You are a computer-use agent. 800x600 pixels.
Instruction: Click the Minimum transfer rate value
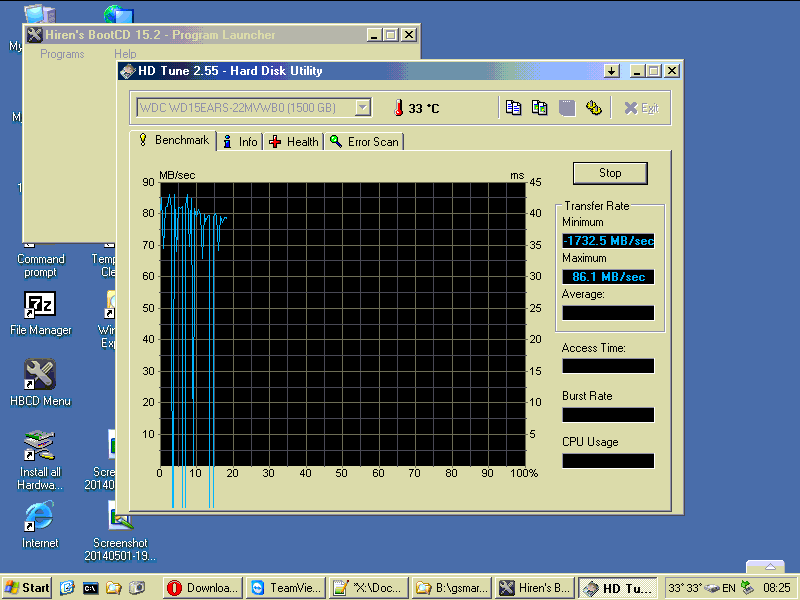pyautogui.click(x=608, y=241)
